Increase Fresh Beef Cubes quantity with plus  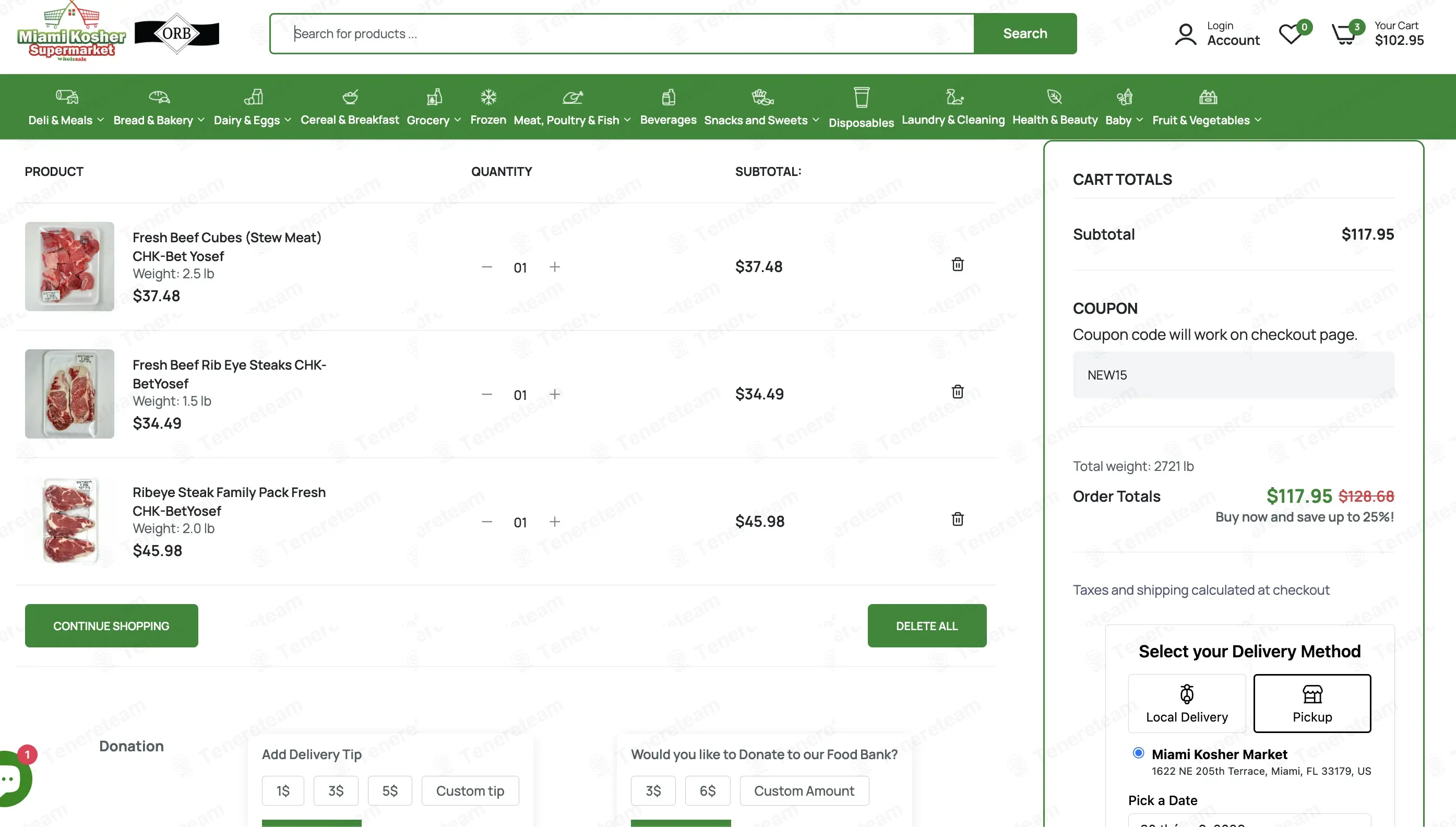pos(555,267)
